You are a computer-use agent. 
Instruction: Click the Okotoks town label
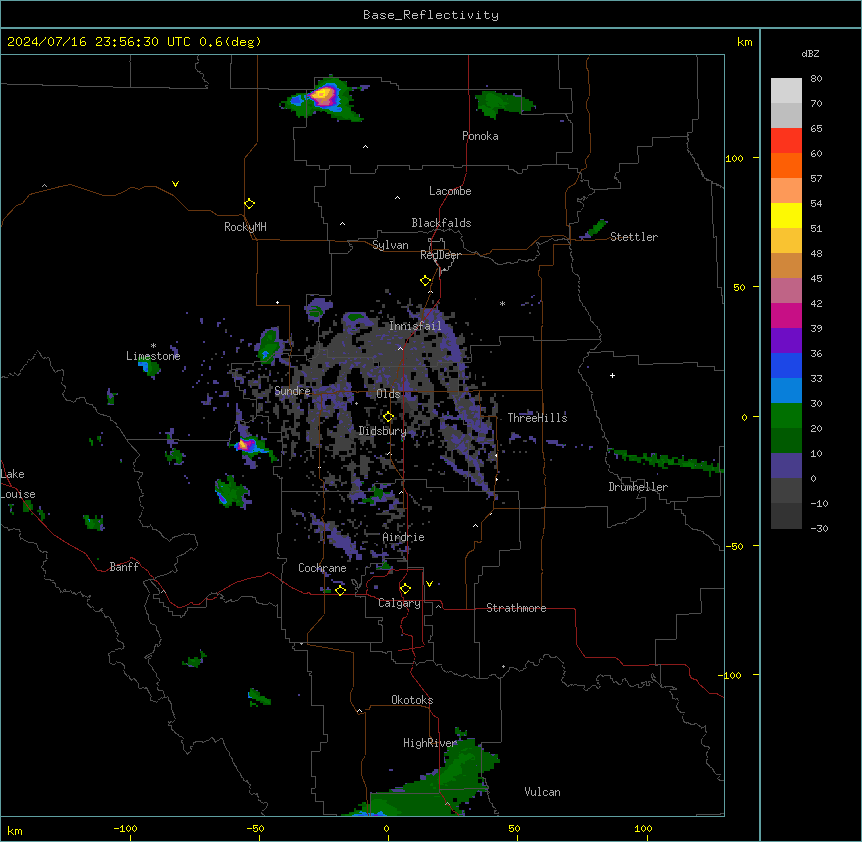coord(412,700)
